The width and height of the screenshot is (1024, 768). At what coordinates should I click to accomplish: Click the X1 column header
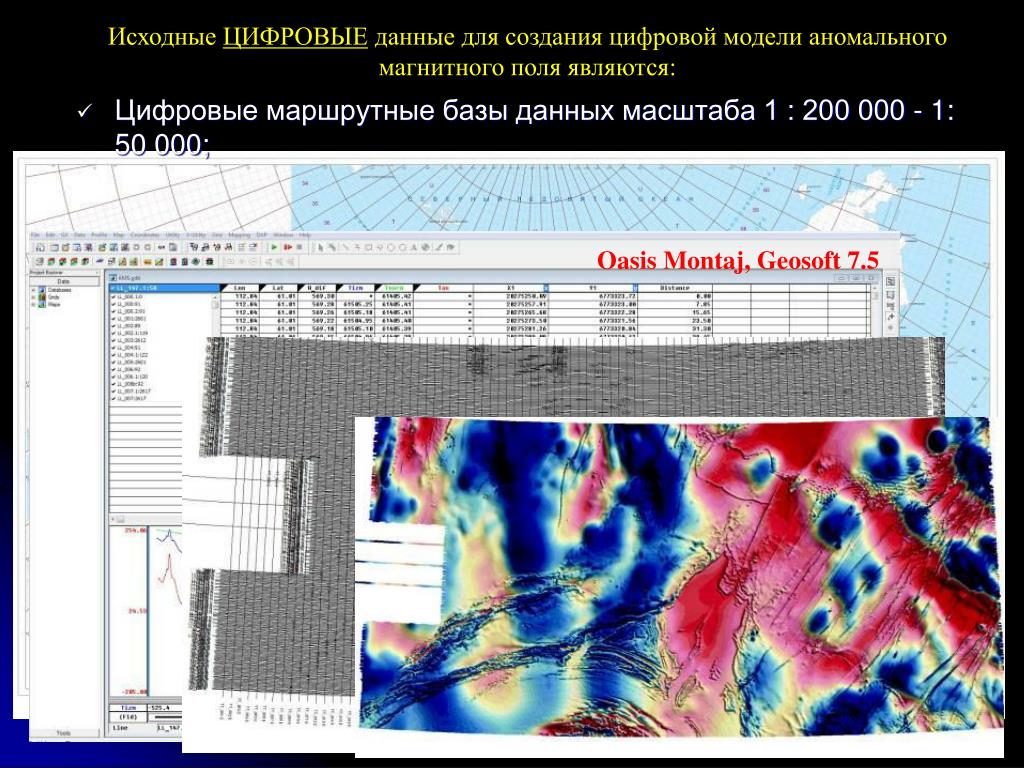[511, 288]
